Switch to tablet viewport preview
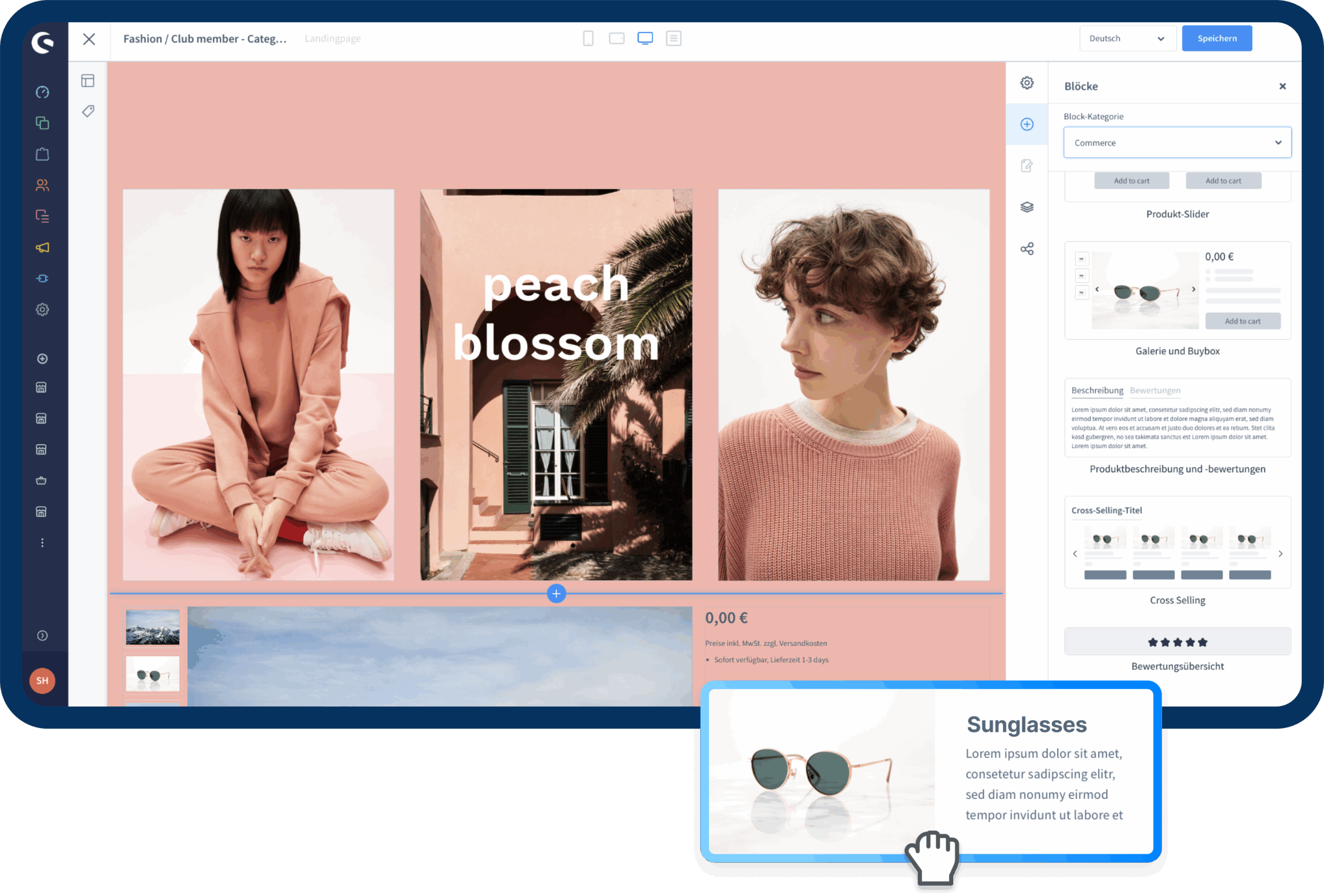Screen dimensions: 1324x896 [x=616, y=39]
